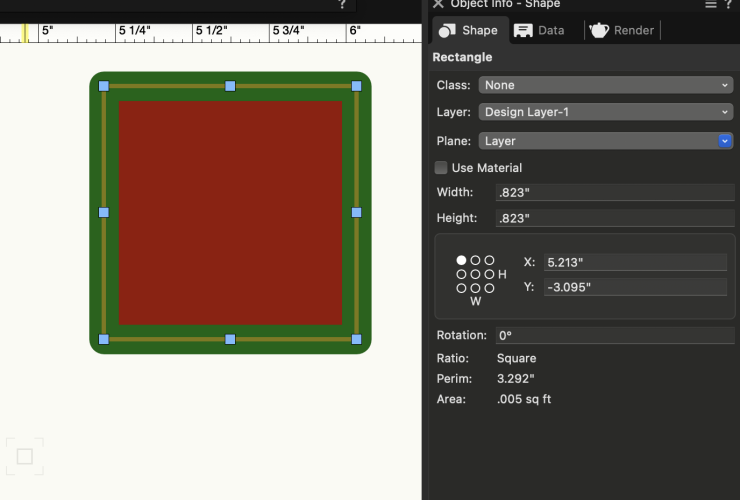Select center anchor point radio button
The width and height of the screenshot is (740, 500).
pos(475,274)
